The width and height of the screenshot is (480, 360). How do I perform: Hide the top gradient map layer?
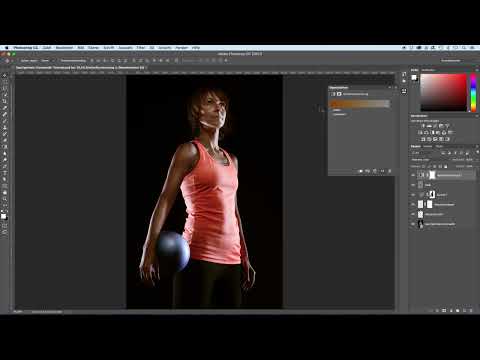click(x=413, y=175)
